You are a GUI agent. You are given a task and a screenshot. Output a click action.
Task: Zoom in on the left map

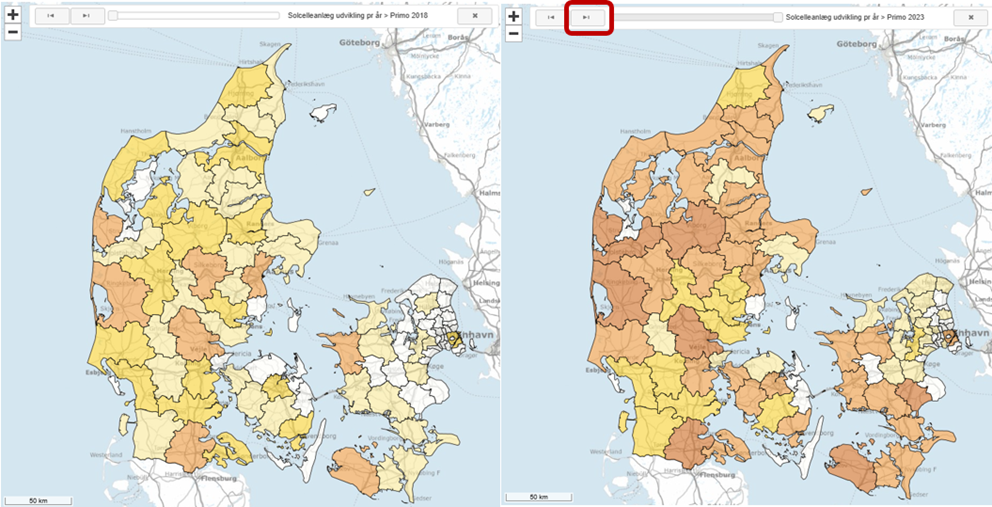point(13,15)
